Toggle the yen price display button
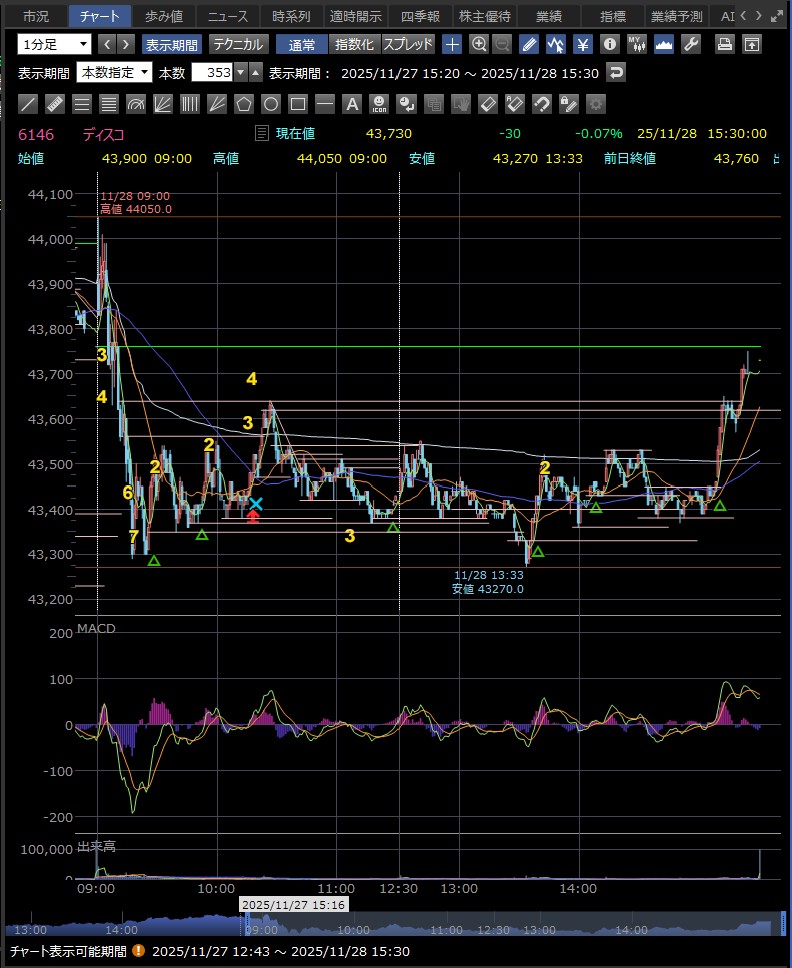Viewport: 792px width, 968px height. (582, 44)
